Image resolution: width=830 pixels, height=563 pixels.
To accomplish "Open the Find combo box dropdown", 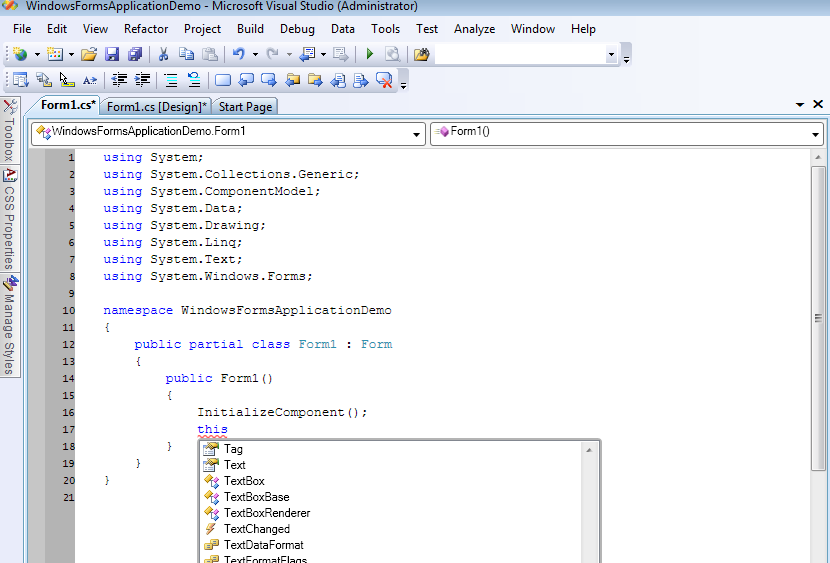I will click(x=611, y=55).
